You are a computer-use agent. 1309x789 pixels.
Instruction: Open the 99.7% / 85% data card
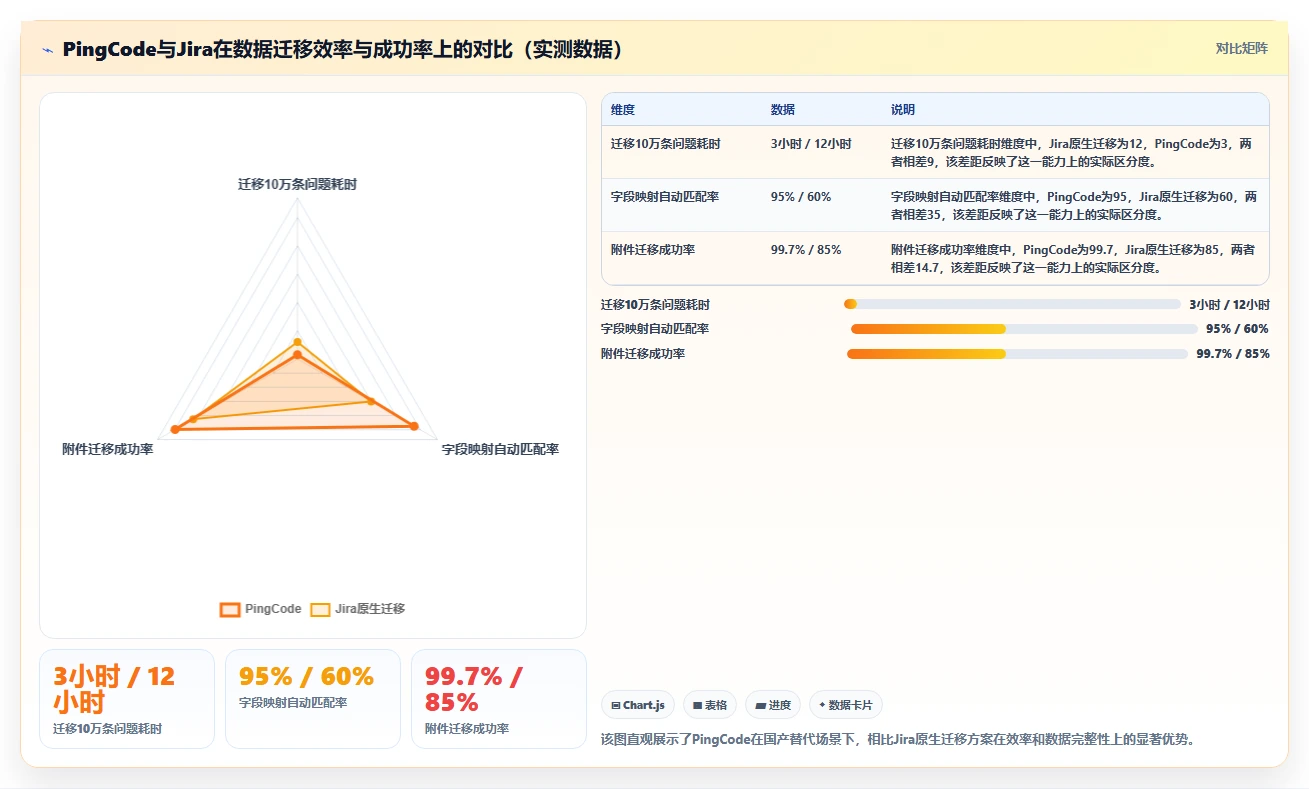499,699
